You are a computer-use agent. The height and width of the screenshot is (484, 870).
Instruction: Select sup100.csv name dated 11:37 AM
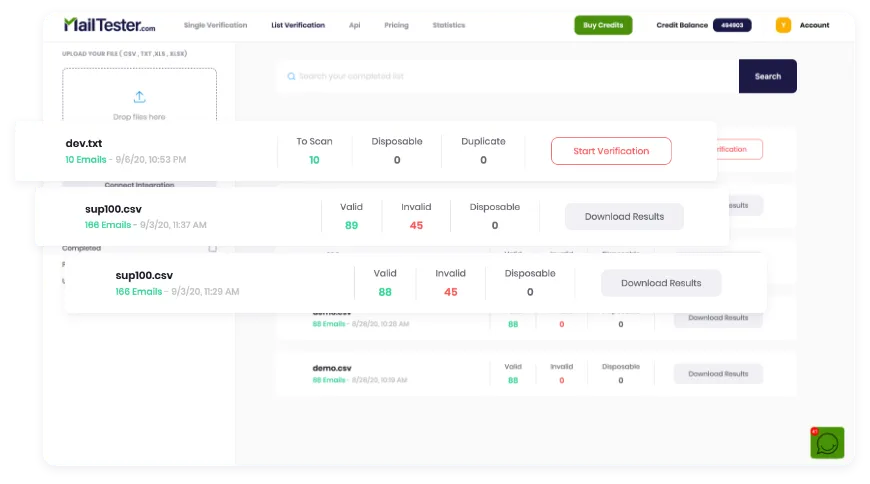click(113, 209)
